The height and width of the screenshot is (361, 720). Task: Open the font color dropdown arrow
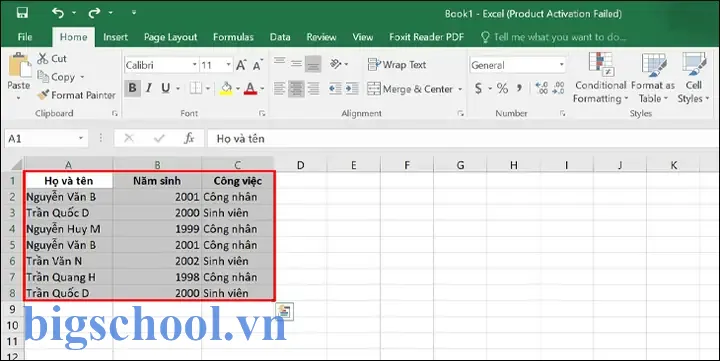point(262,88)
